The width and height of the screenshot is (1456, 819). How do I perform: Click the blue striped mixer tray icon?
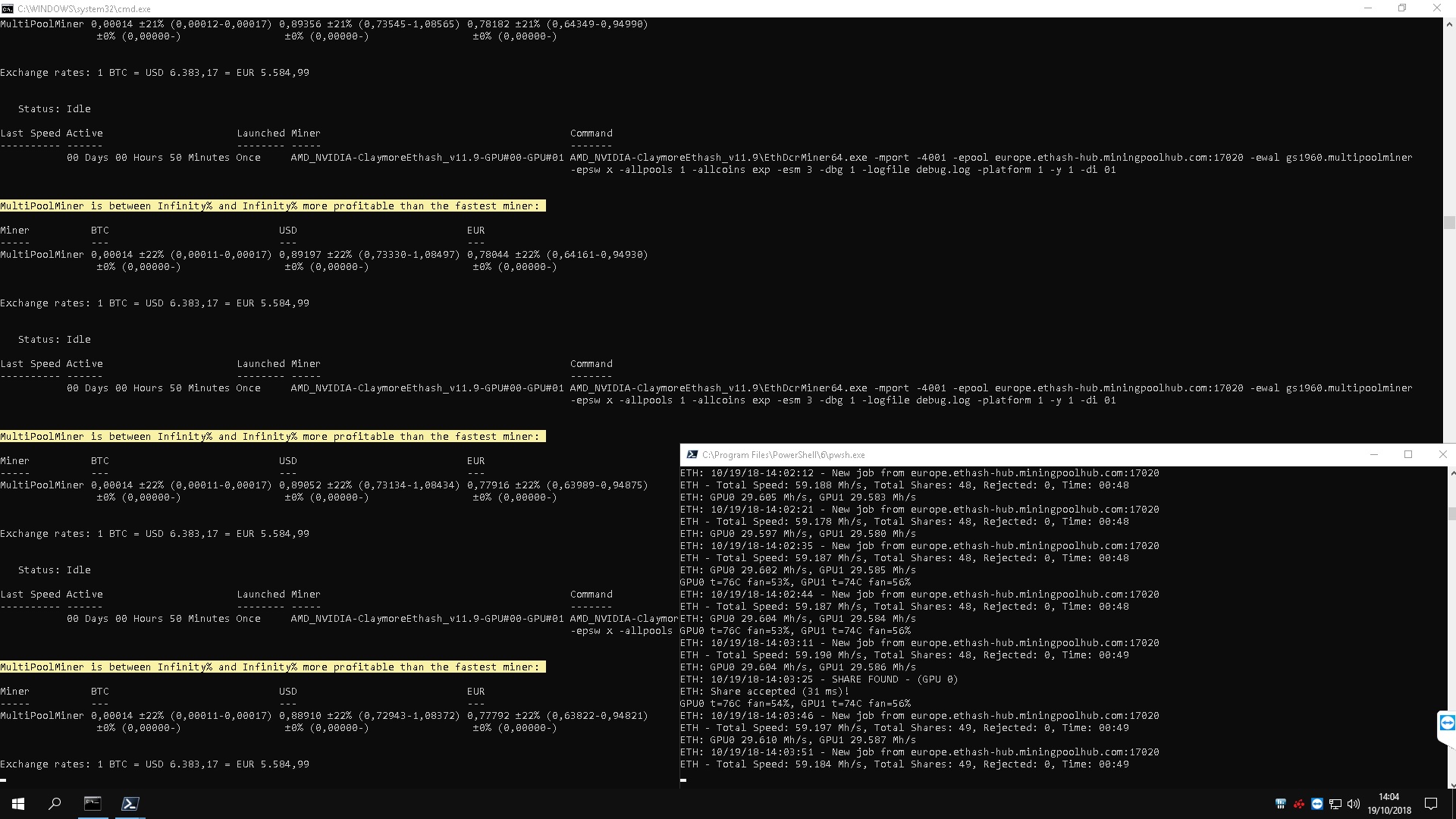pyautogui.click(x=1280, y=804)
